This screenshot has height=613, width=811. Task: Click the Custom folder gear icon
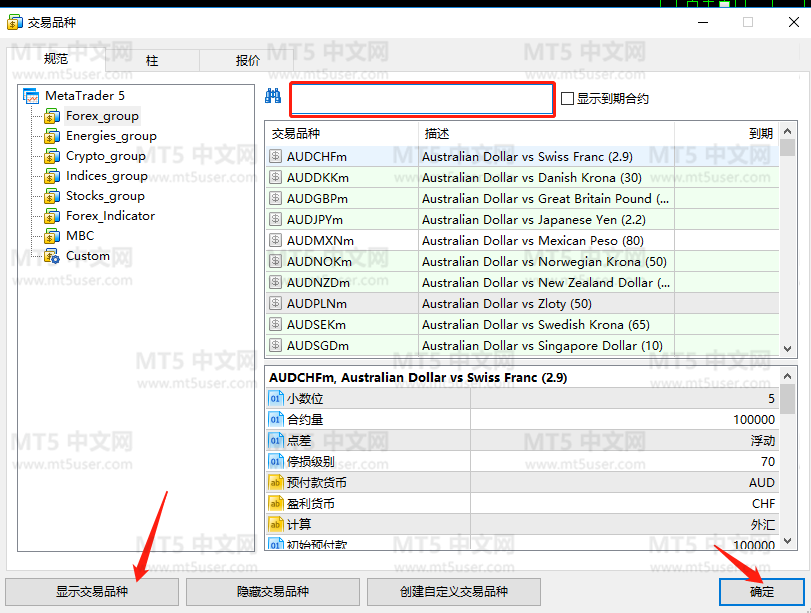(x=52, y=256)
